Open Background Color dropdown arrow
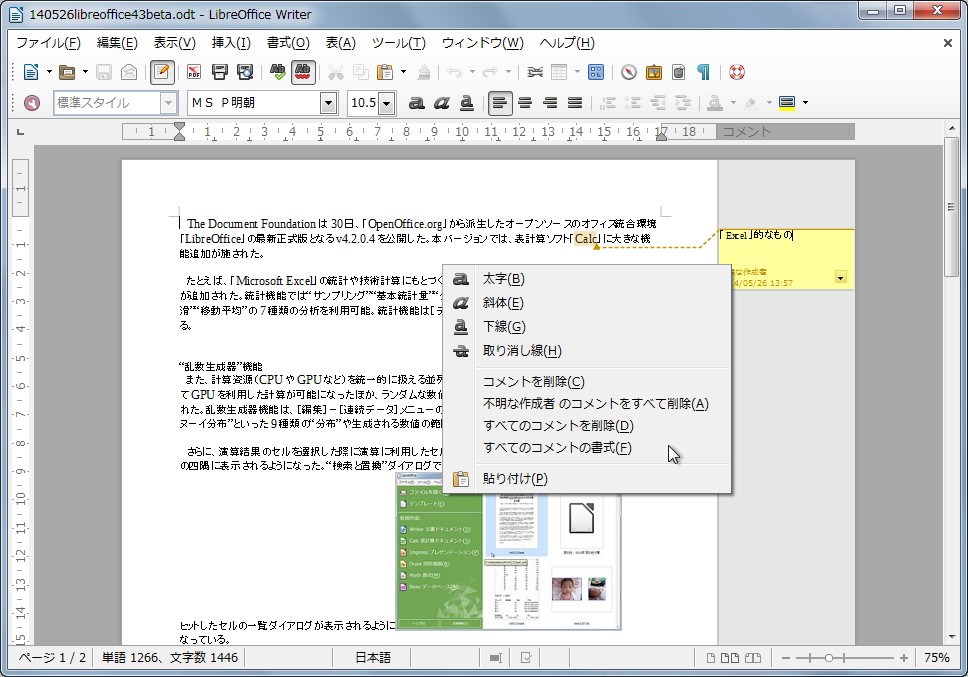Screen dimensions: 968x677 point(805,103)
